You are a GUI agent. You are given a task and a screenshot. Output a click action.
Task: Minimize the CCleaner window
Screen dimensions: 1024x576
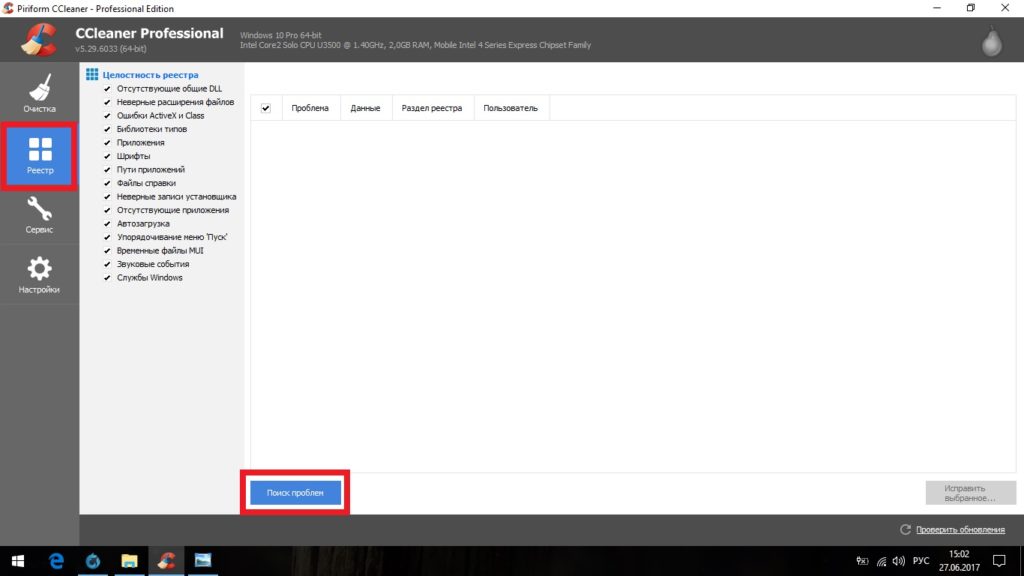click(x=937, y=8)
